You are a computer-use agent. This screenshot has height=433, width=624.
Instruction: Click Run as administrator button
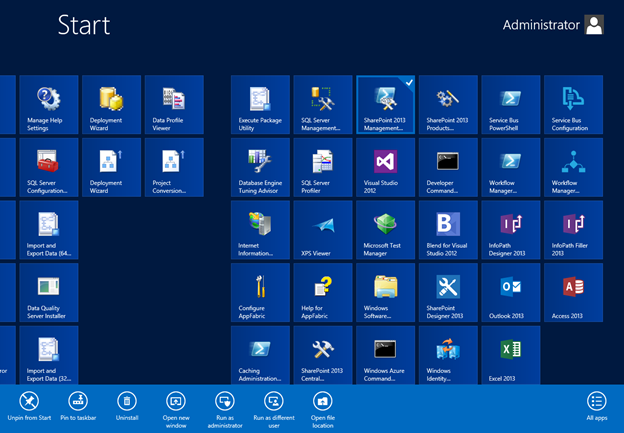point(225,410)
